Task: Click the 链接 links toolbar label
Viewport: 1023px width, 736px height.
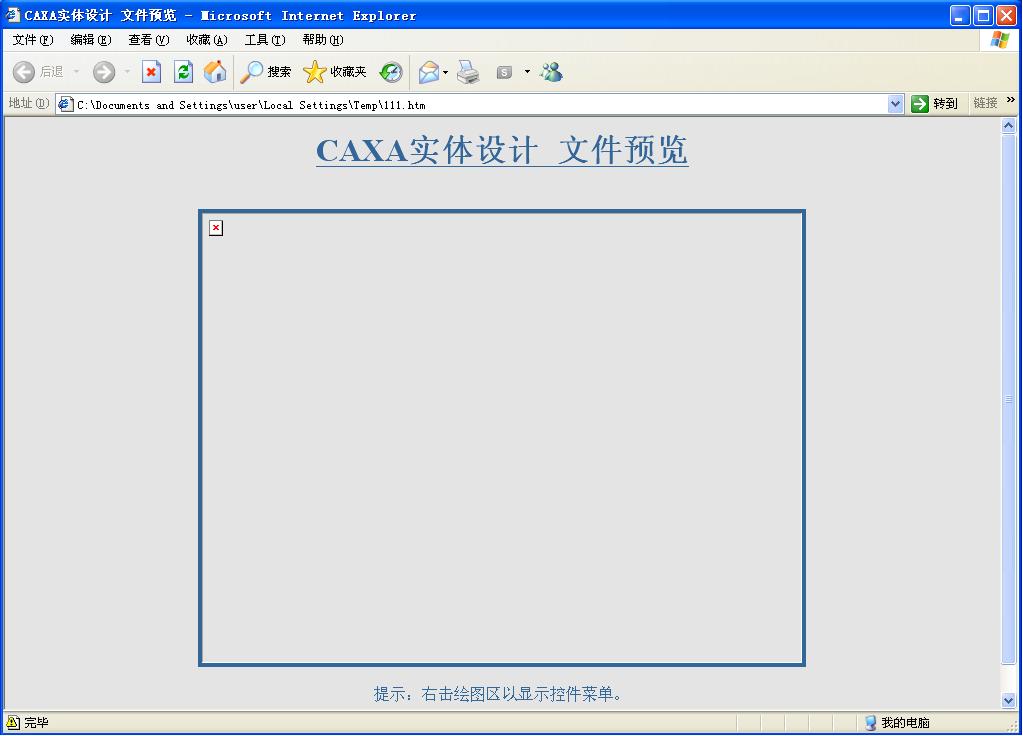Action: (985, 103)
